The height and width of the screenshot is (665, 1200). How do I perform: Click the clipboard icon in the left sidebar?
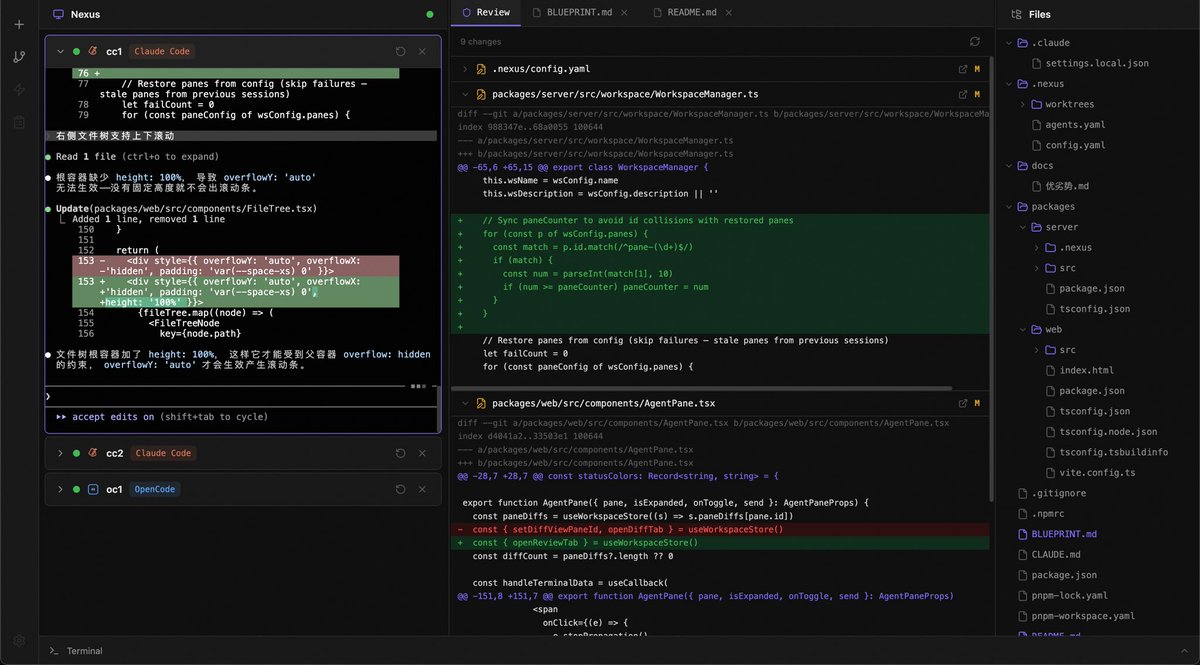coord(16,120)
